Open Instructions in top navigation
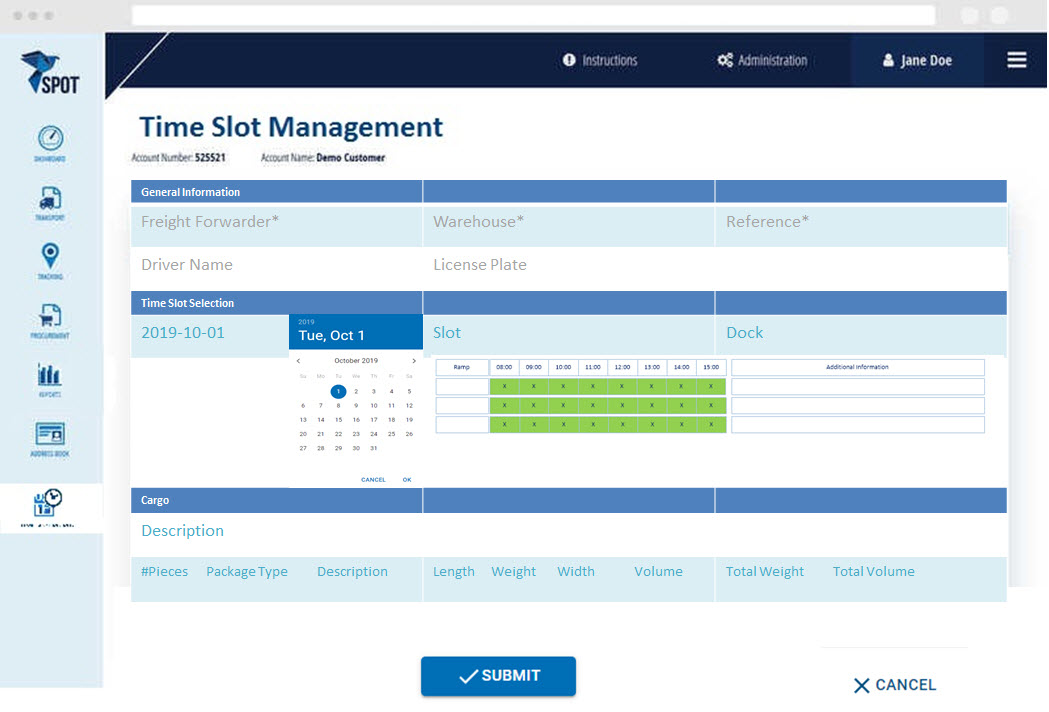Image resolution: width=1049 pixels, height=712 pixels. (x=600, y=60)
